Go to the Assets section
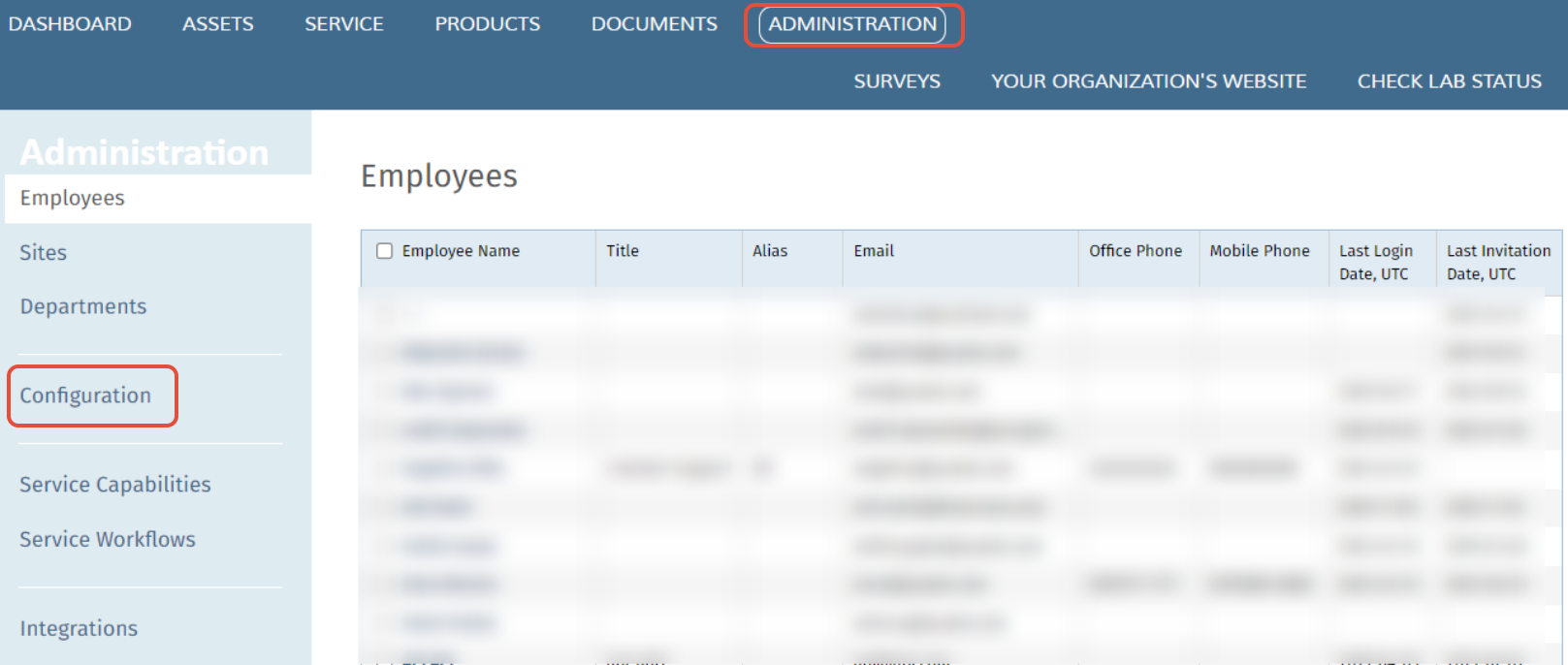 point(218,24)
